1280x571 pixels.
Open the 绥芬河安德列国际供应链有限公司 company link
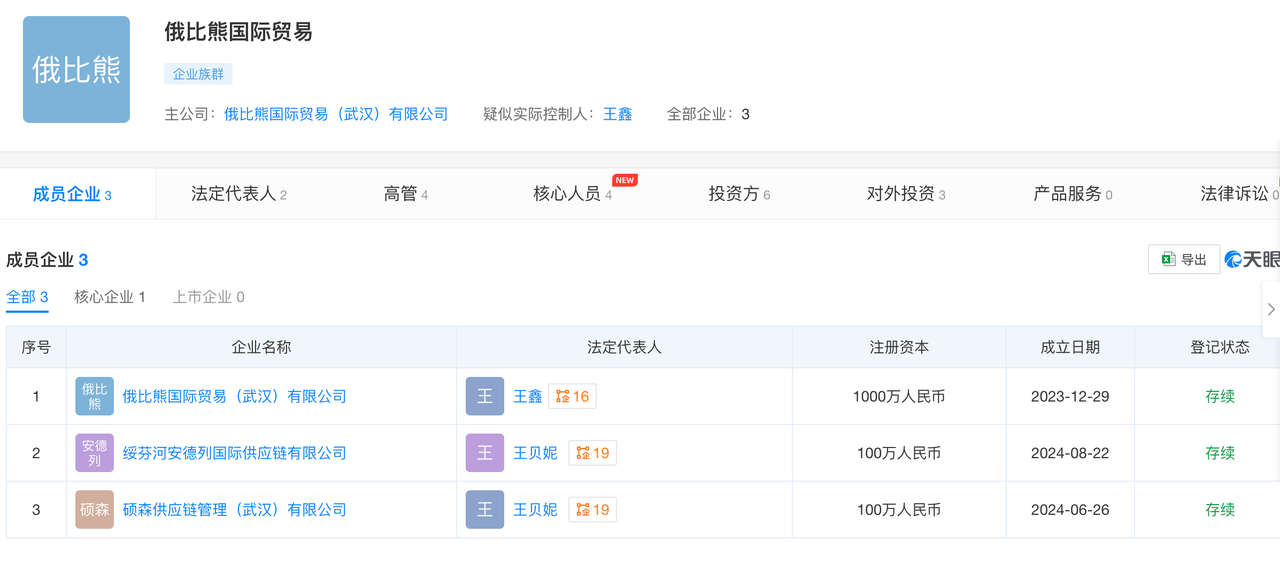pos(234,453)
